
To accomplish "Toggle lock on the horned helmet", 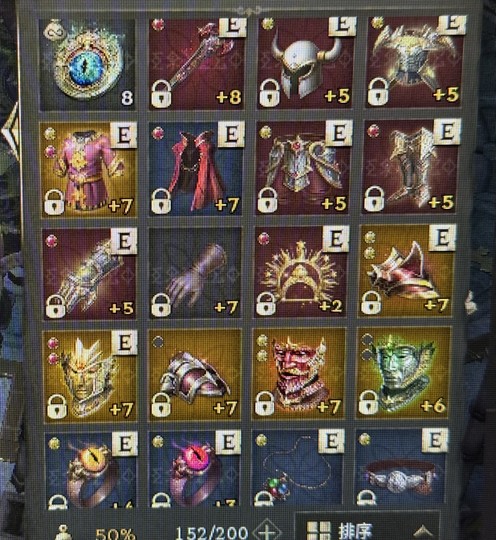I will 269,93.
